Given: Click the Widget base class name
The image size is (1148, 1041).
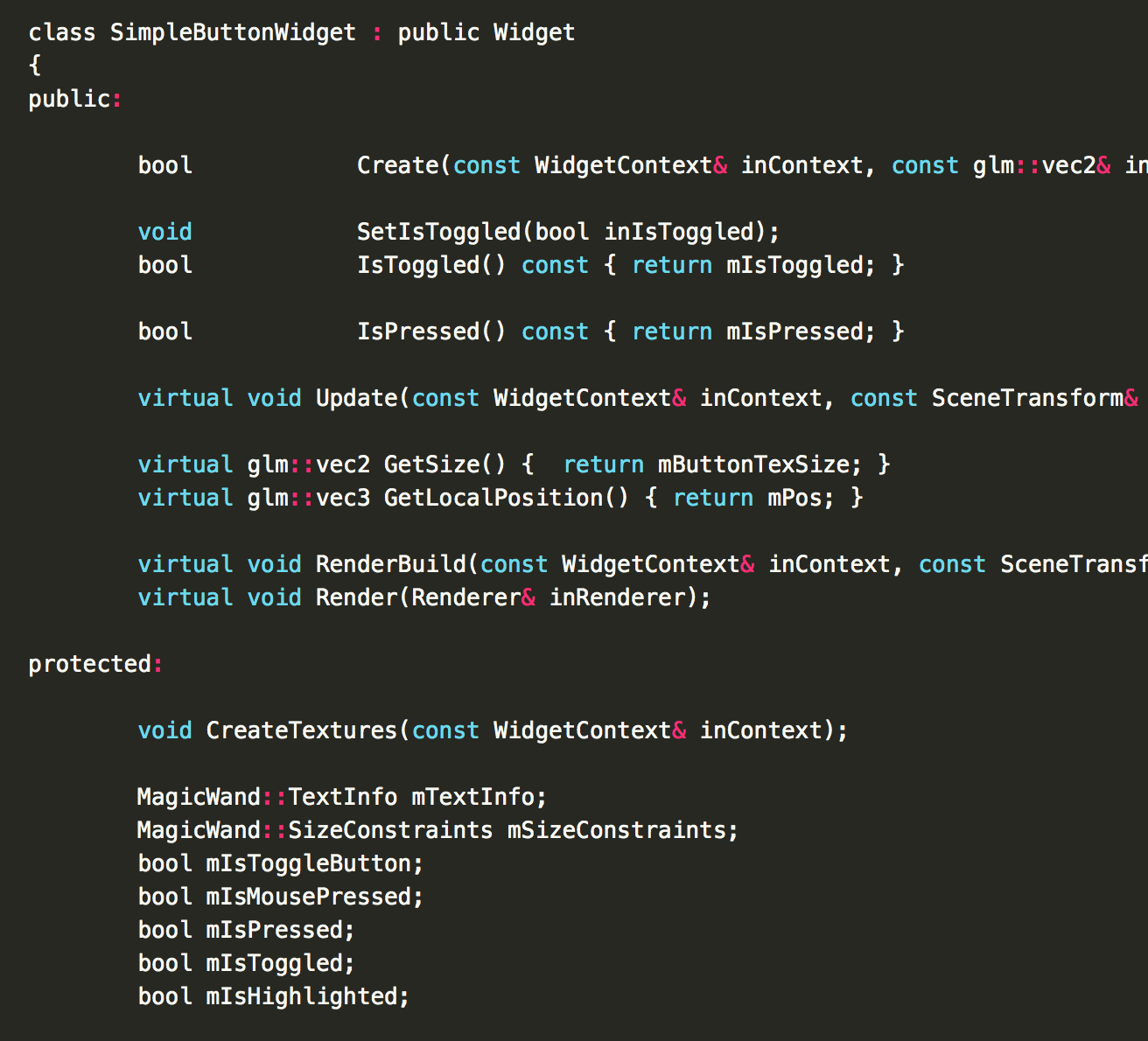Looking at the screenshot, I should [x=534, y=32].
